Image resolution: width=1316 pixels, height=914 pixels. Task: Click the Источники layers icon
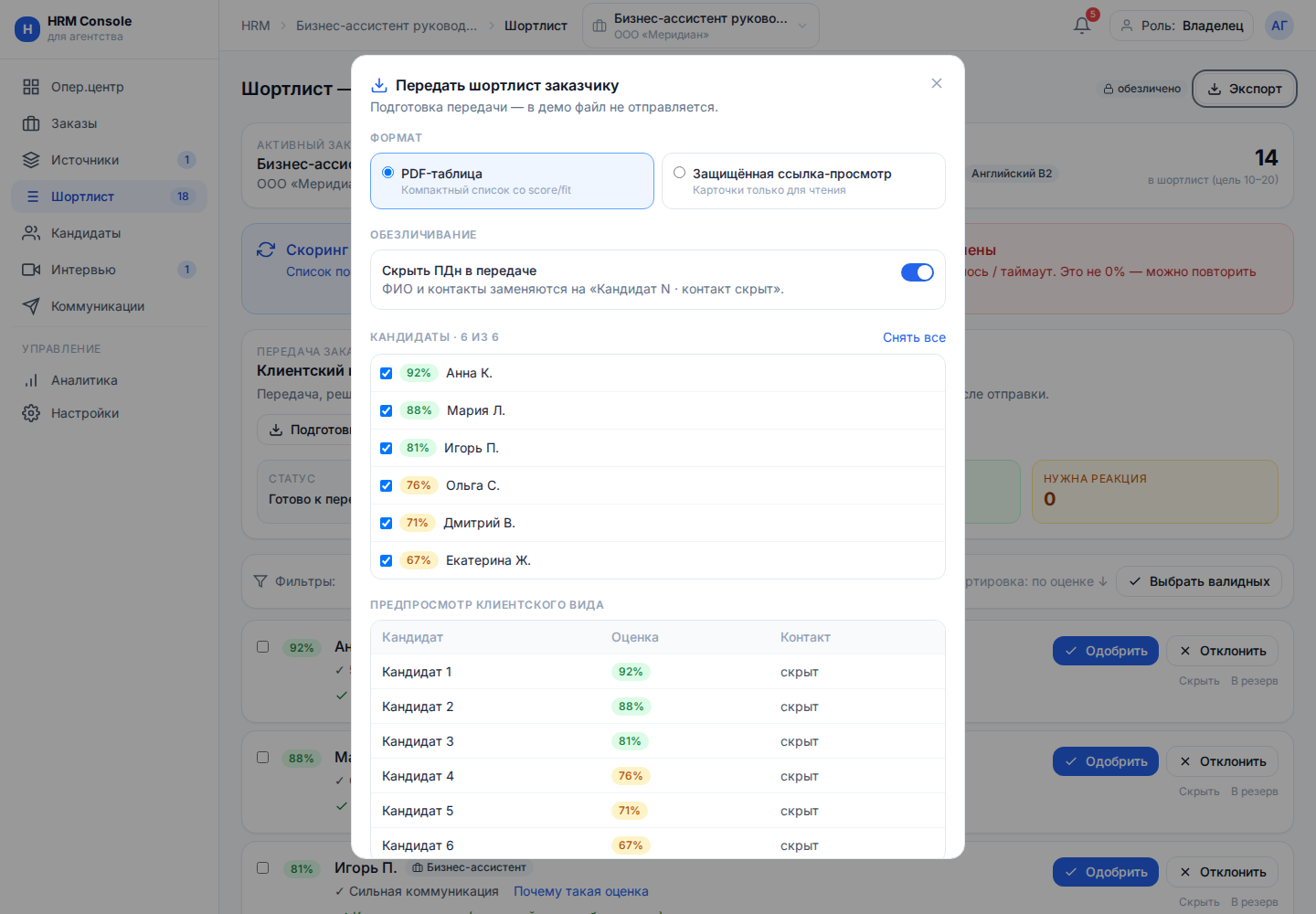tap(31, 160)
